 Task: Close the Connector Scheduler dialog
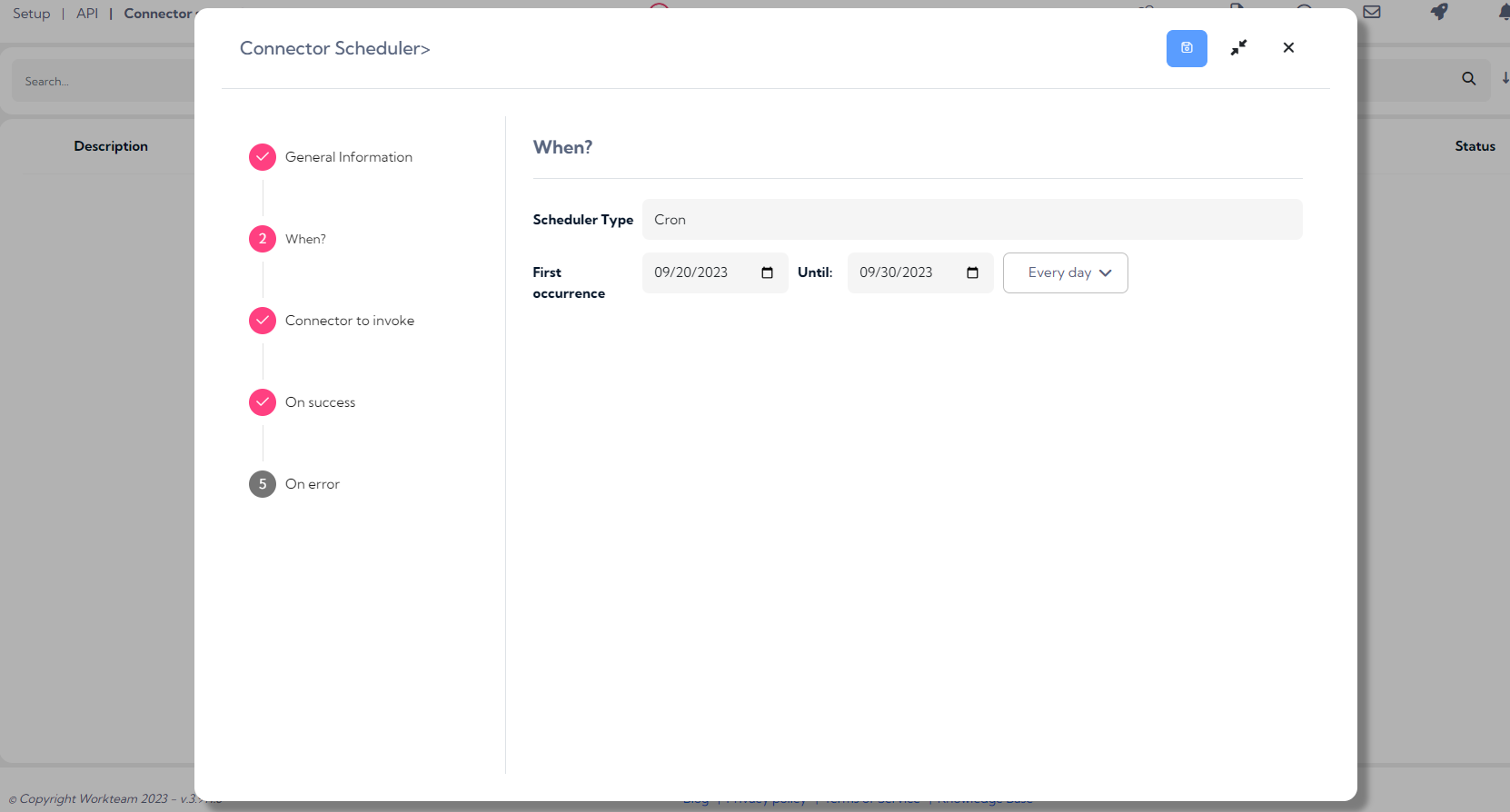click(1288, 47)
